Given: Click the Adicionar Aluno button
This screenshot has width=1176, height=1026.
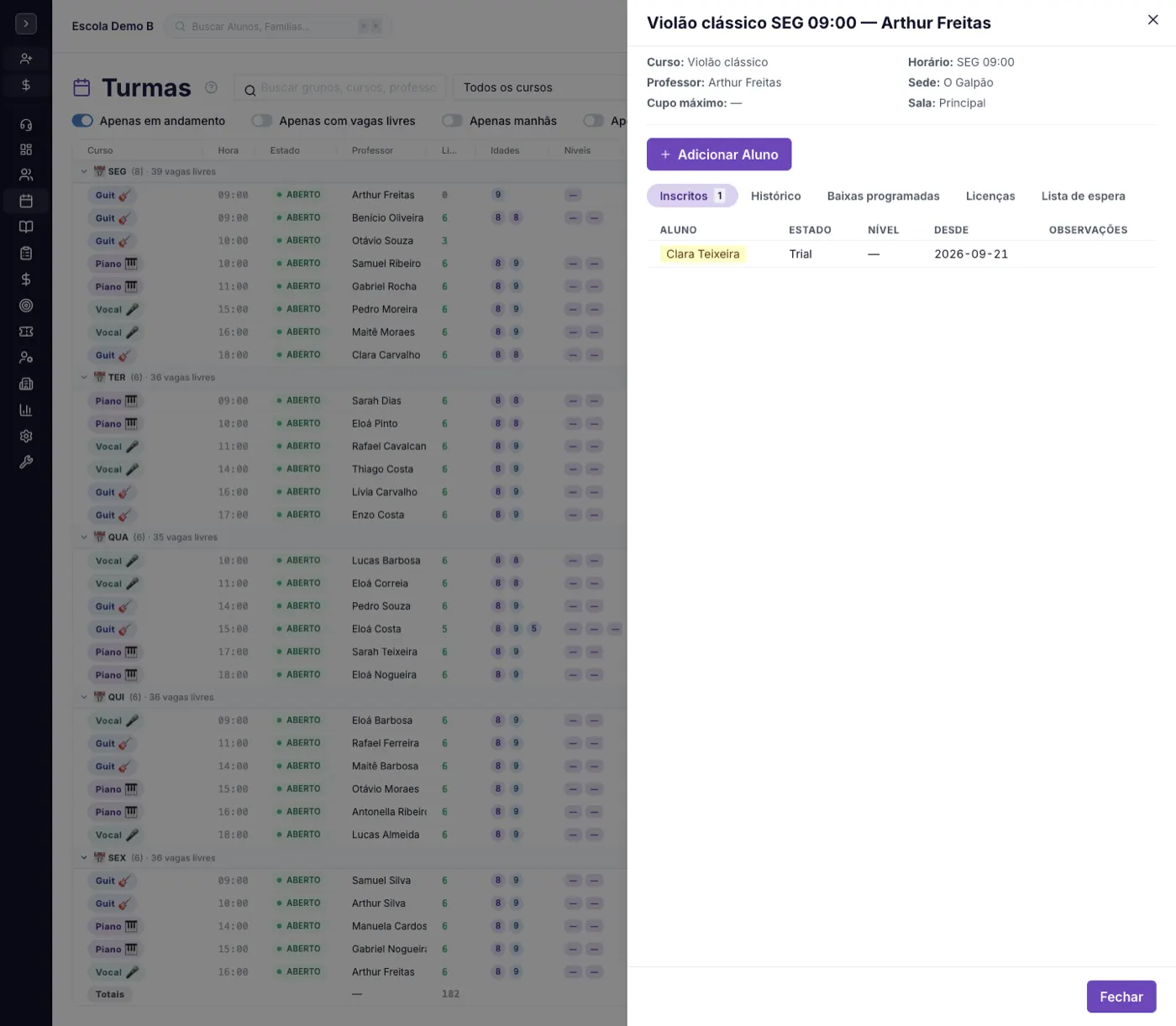Looking at the screenshot, I should tap(719, 154).
